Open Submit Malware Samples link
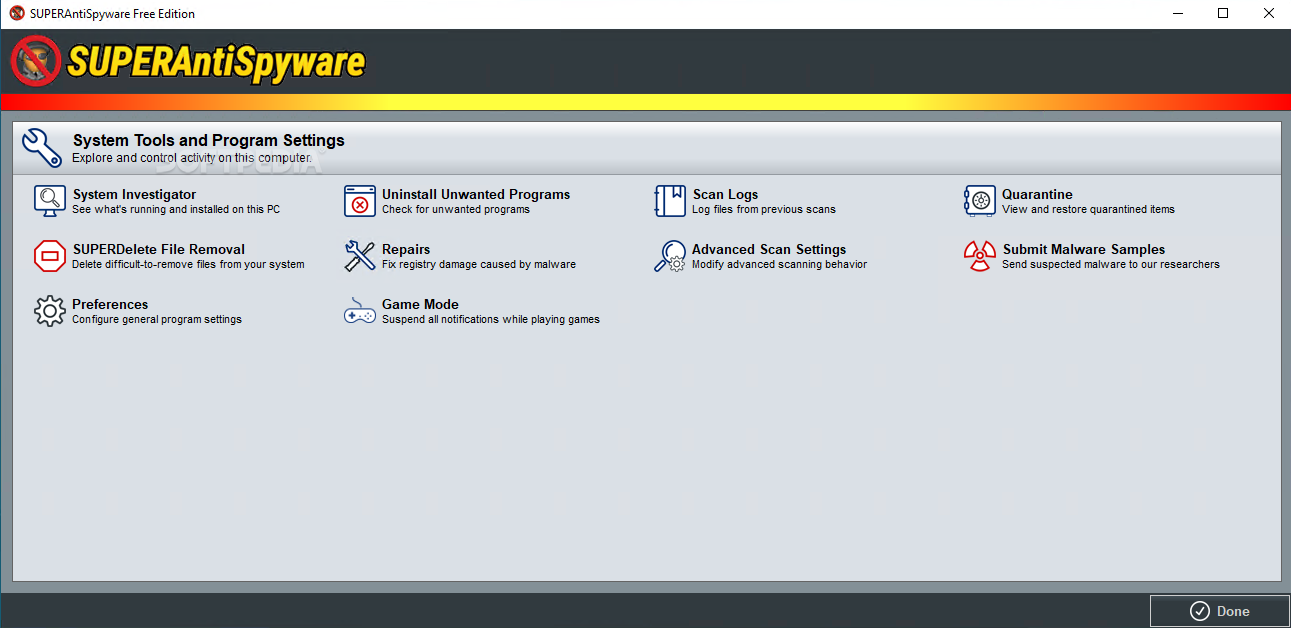This screenshot has height=628, width=1291. coord(1083,249)
